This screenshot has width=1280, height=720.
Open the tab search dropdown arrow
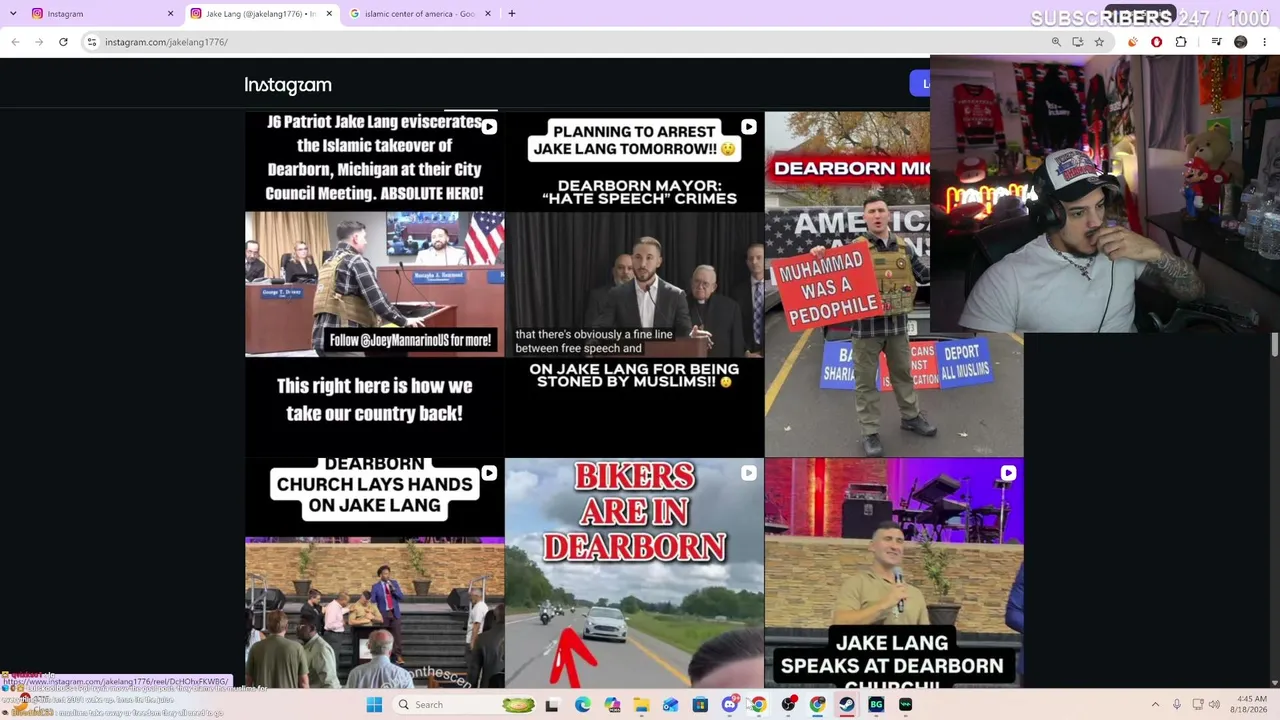pyautogui.click(x=13, y=14)
